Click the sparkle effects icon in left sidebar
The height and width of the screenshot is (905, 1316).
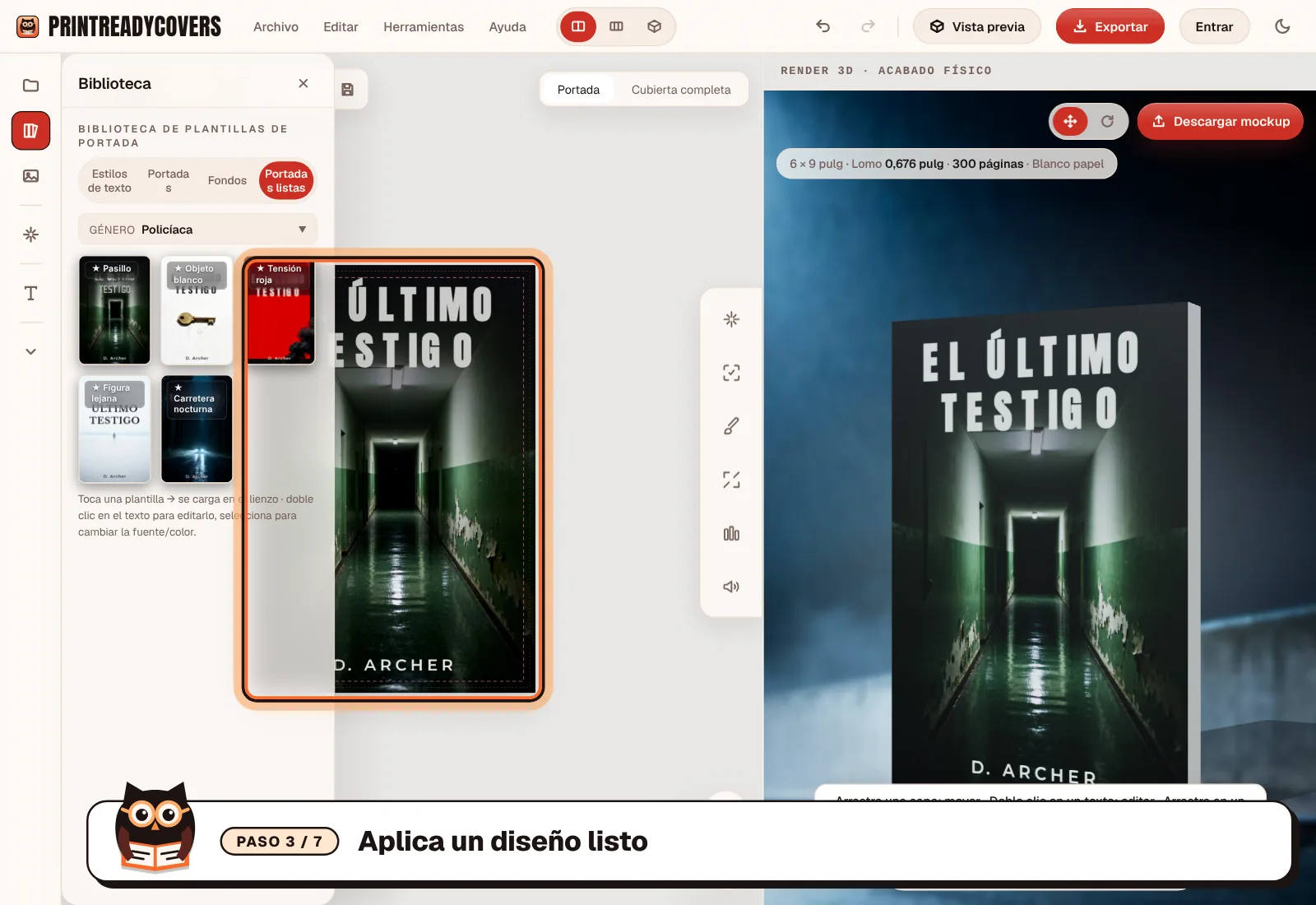click(30, 234)
